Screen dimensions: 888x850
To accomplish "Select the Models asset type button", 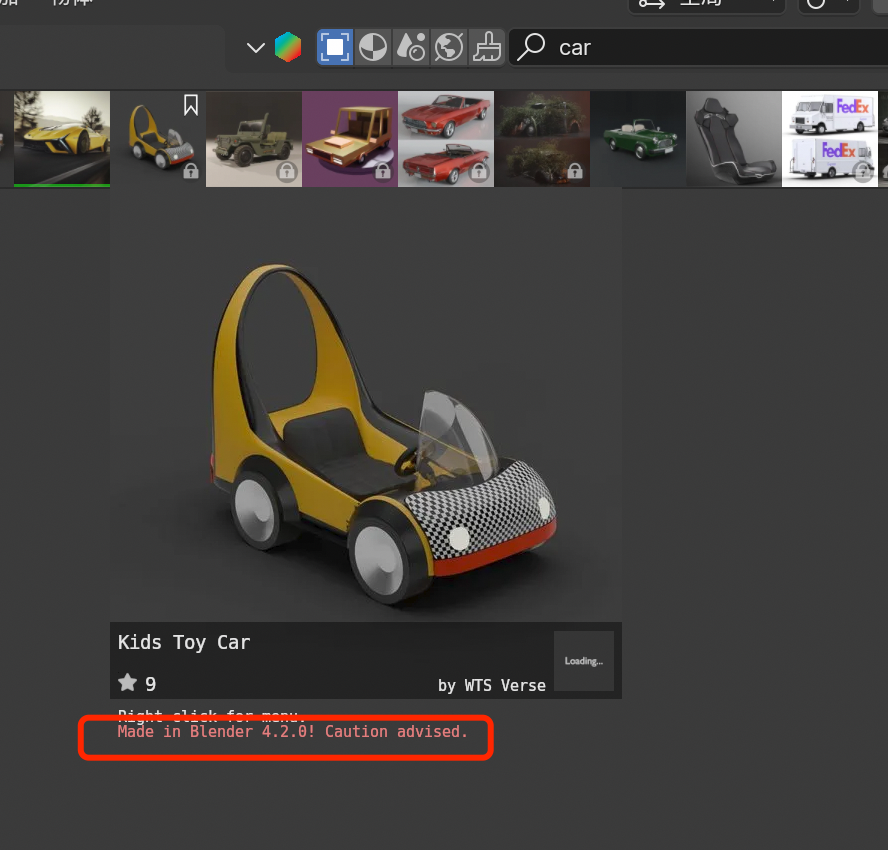I will (335, 47).
